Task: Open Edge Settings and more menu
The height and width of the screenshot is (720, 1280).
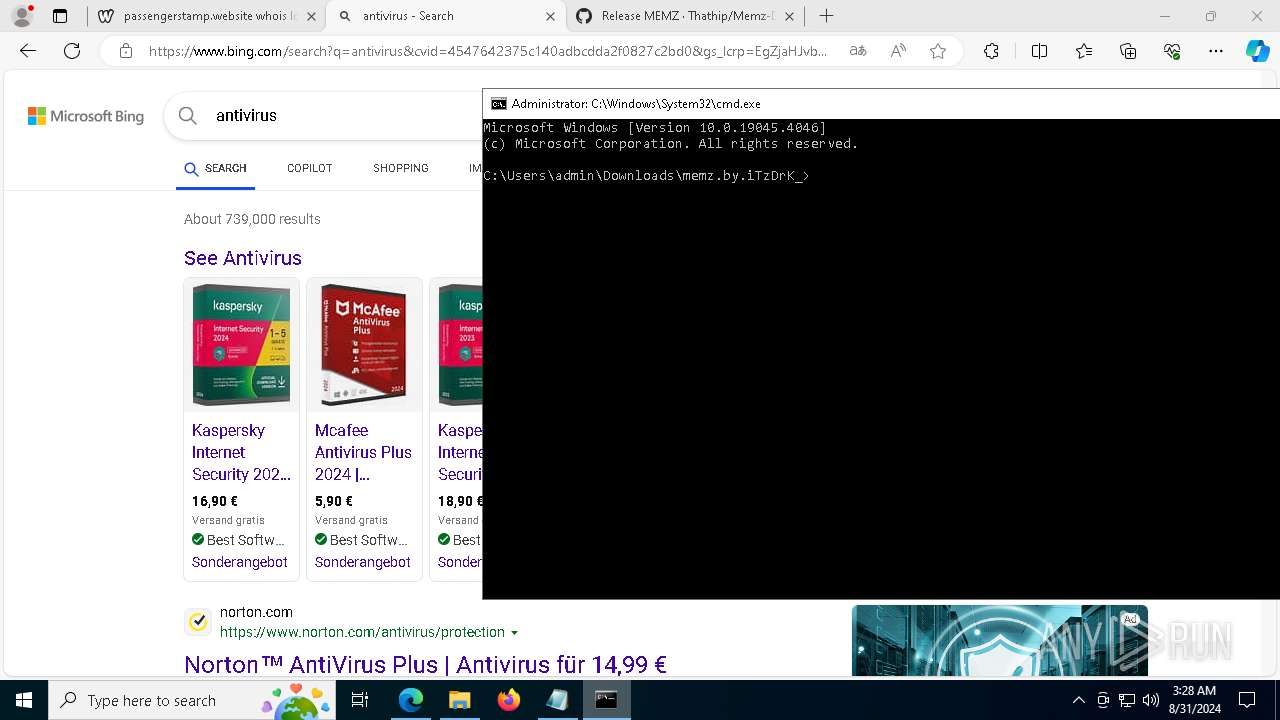Action: click(1216, 52)
